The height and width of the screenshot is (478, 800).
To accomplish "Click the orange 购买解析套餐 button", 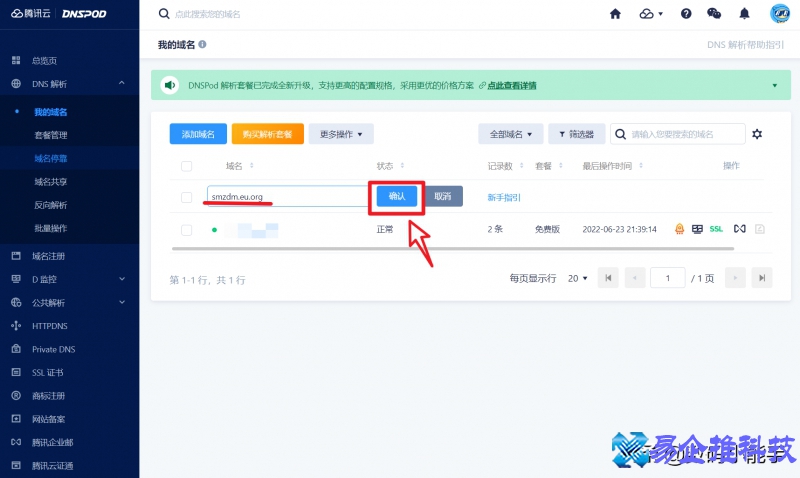I will pyautogui.click(x=267, y=134).
